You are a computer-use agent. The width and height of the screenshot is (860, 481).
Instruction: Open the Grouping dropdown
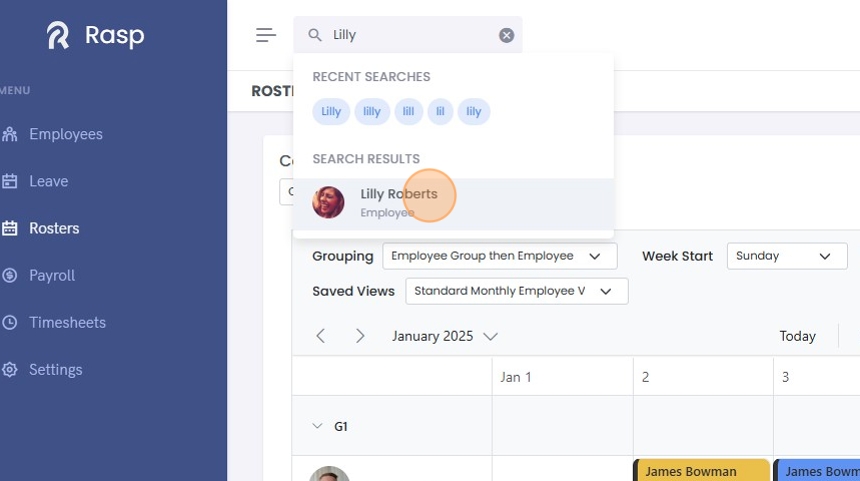click(x=500, y=256)
